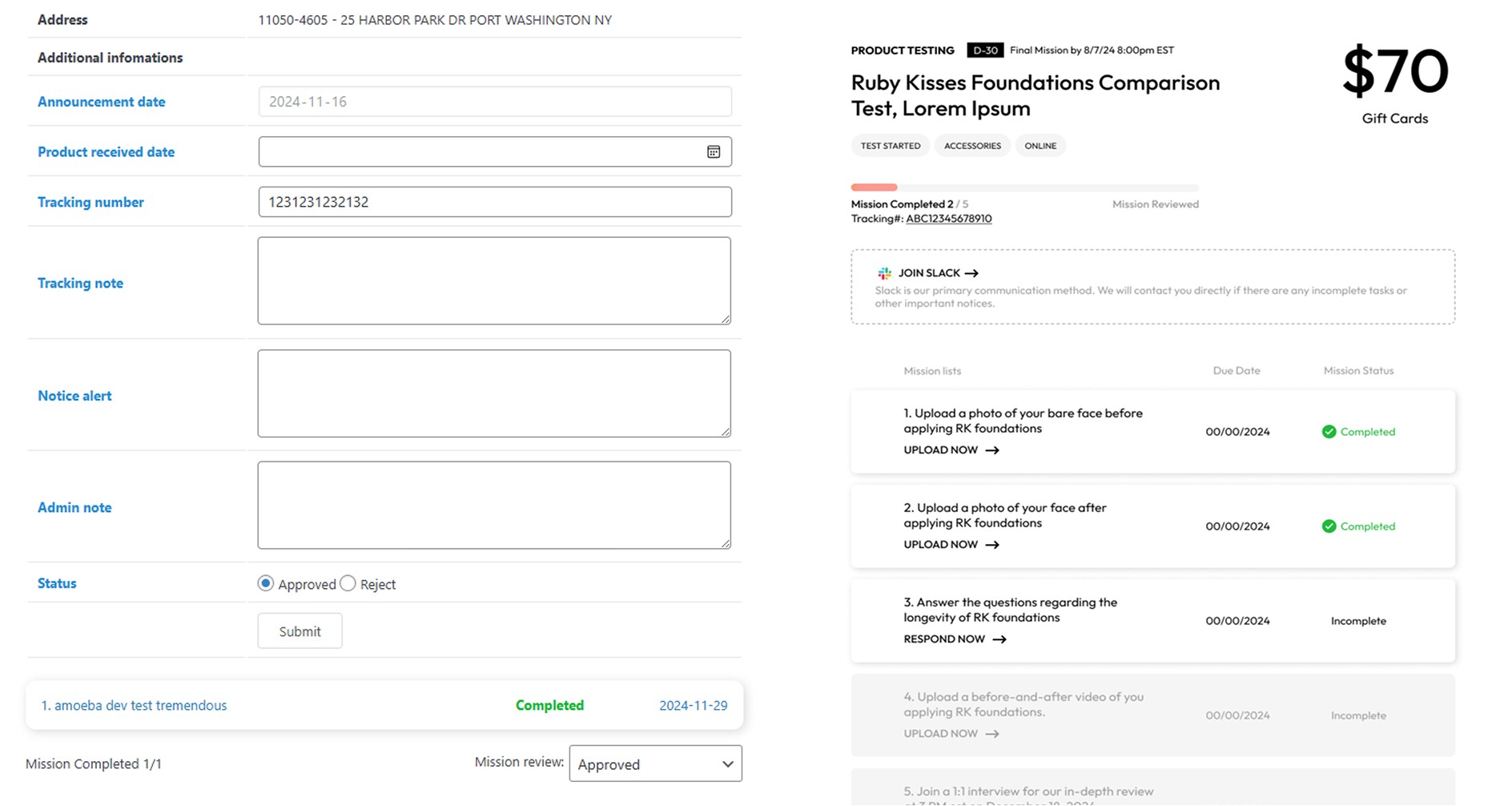Viewport: 1512px width, 806px height.
Task: Click the TEST STARTED tag
Action: (890, 146)
